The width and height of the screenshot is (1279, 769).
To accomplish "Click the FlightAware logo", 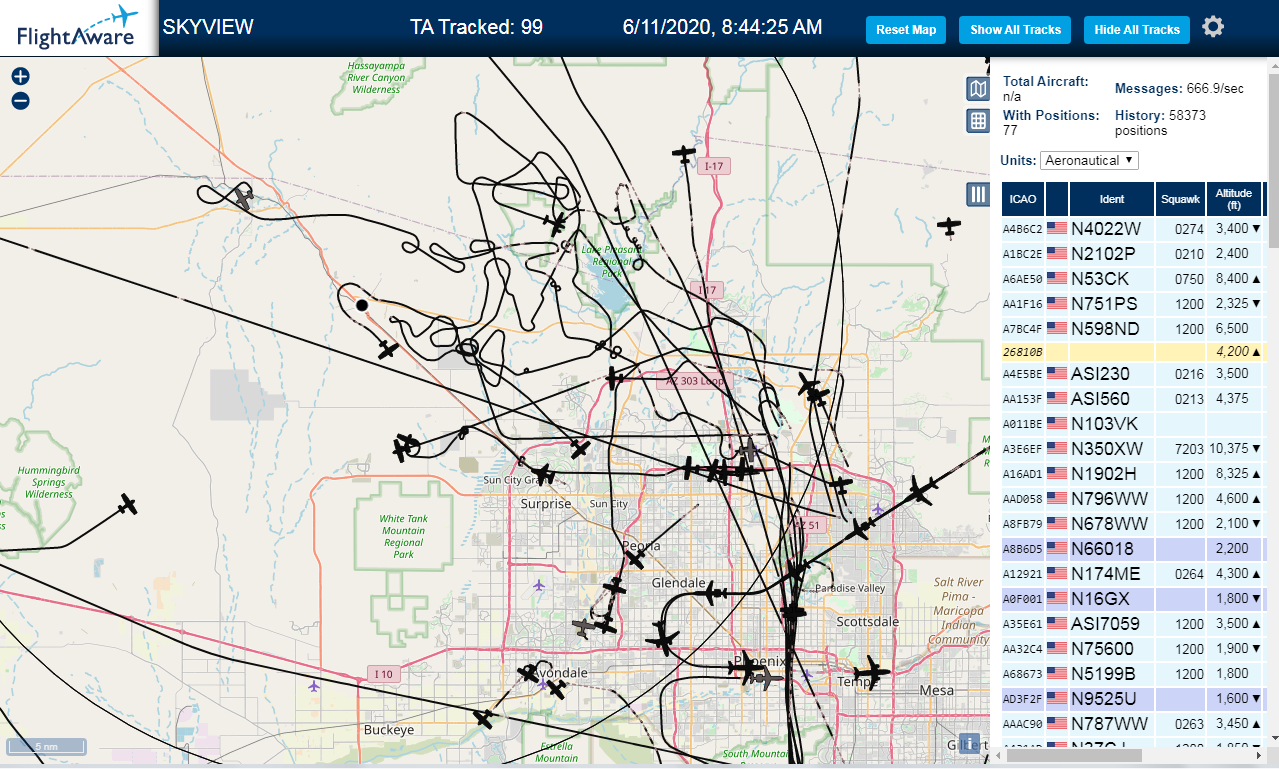I will point(78,28).
